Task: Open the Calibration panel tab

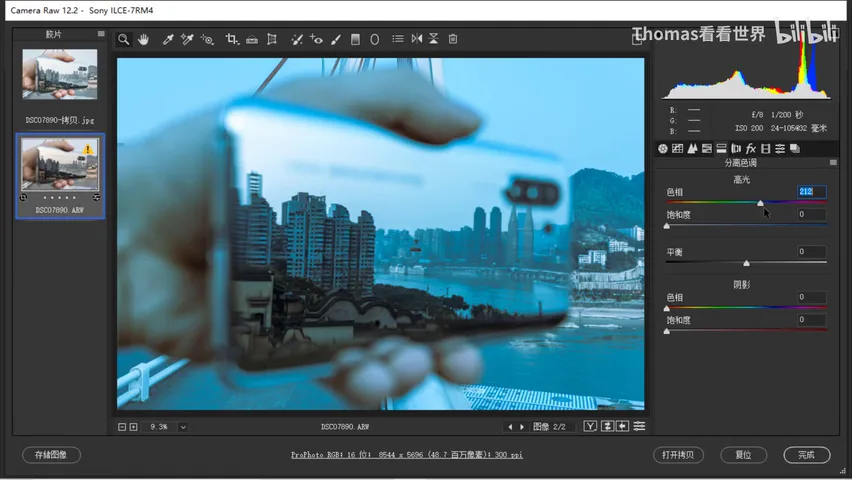Action: click(766, 148)
